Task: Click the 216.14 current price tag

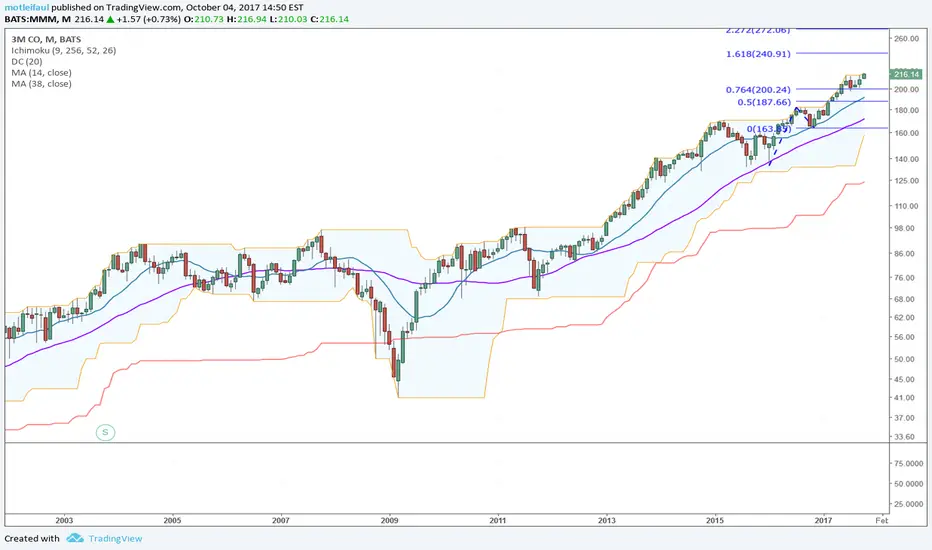Action: click(x=906, y=74)
